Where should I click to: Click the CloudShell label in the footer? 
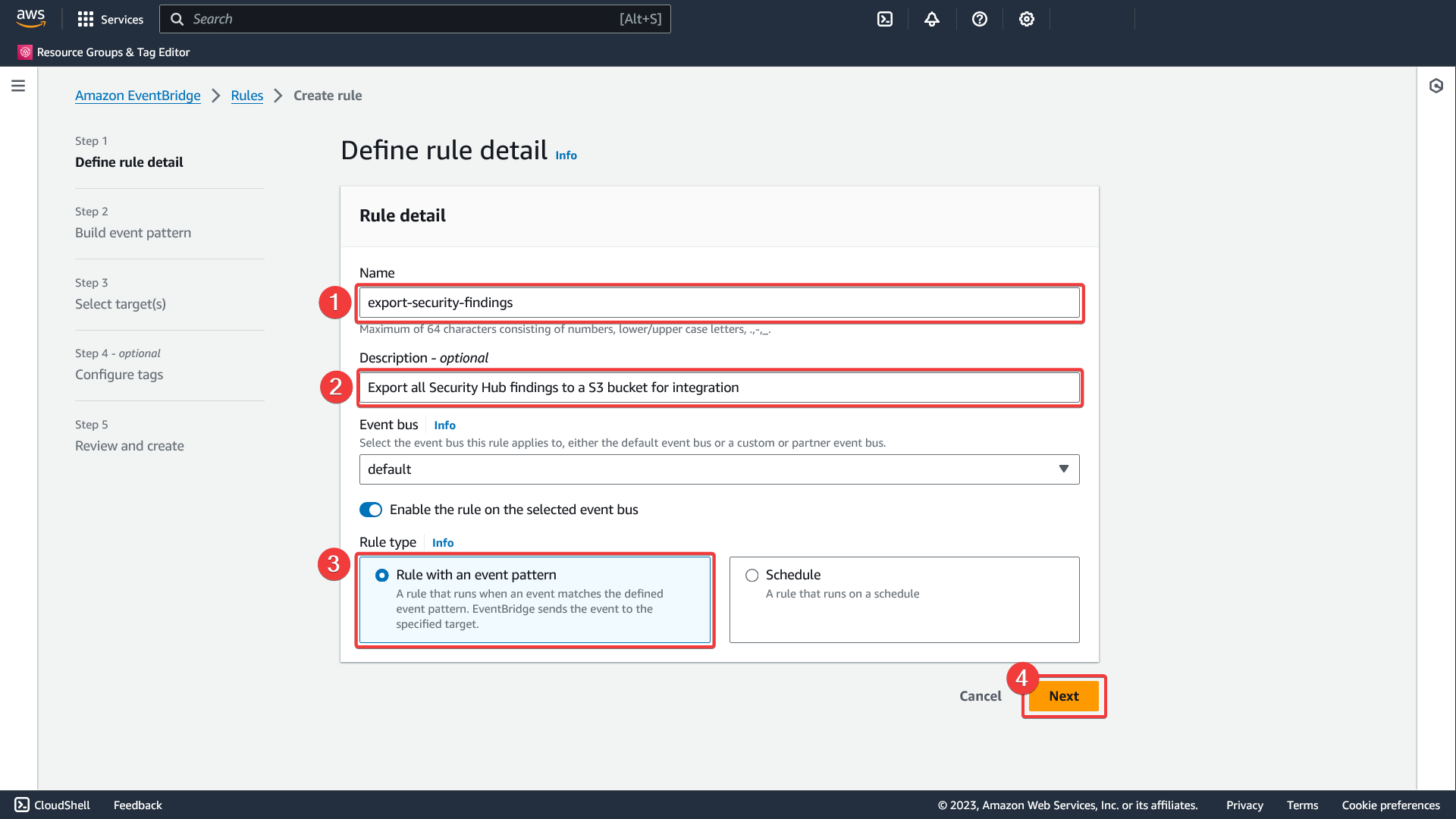[x=62, y=805]
